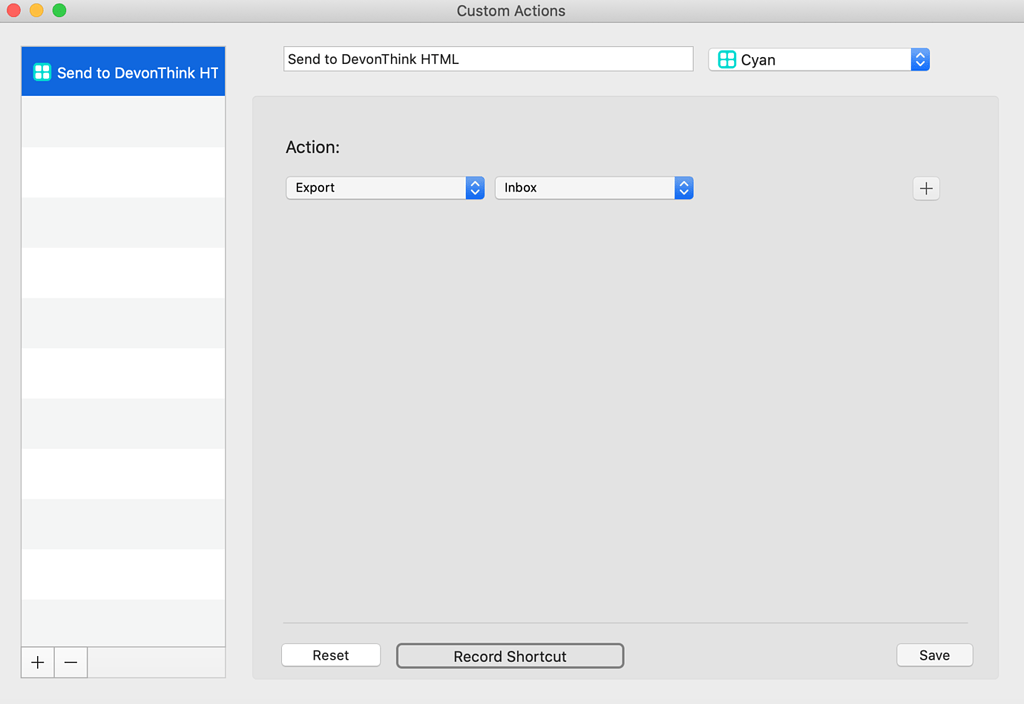This screenshot has height=704, width=1024.
Task: Click the stepper arrows on the Export dropdown
Action: (474, 188)
